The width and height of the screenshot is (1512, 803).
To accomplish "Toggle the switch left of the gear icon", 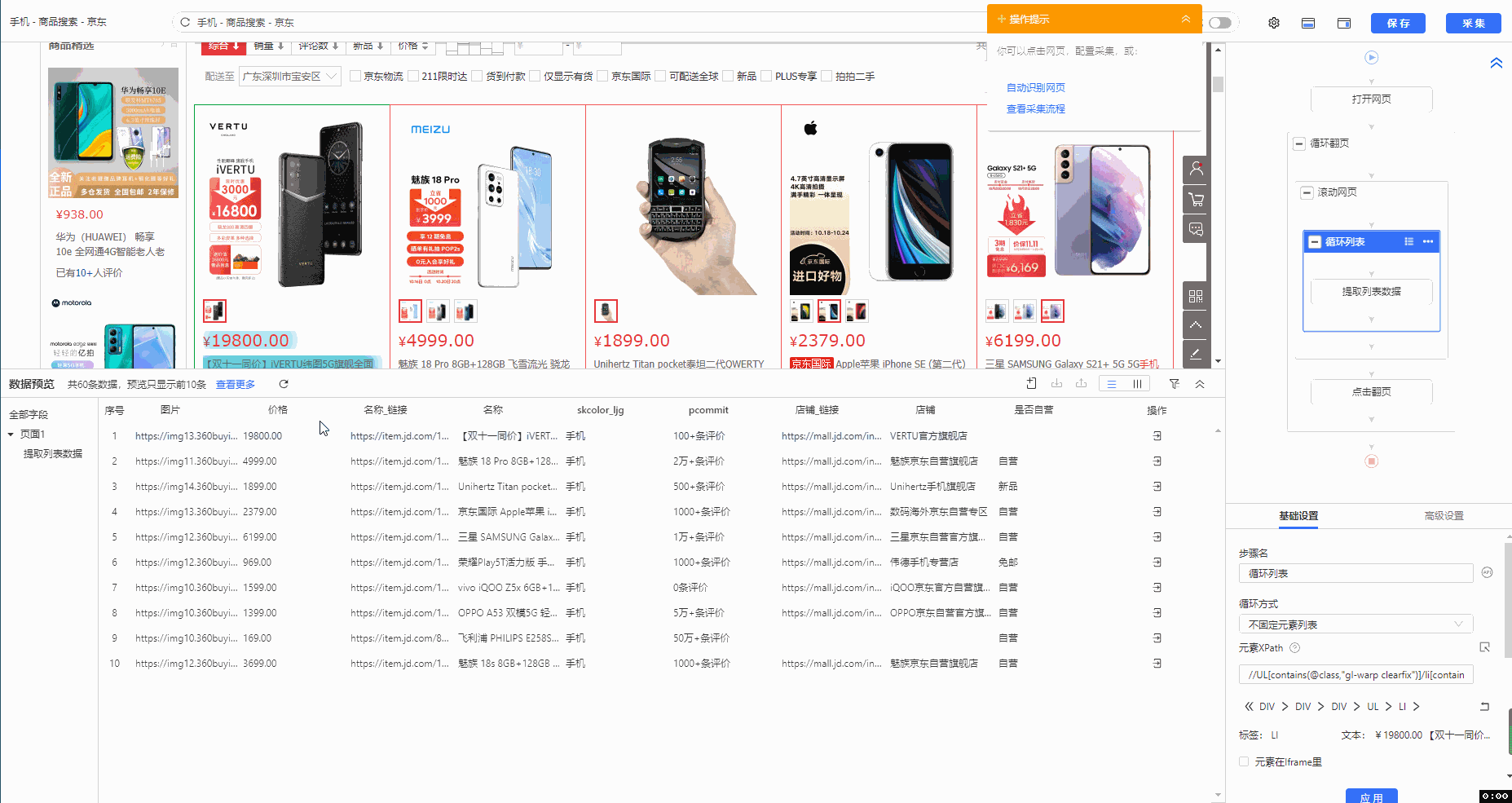I will [1220, 23].
